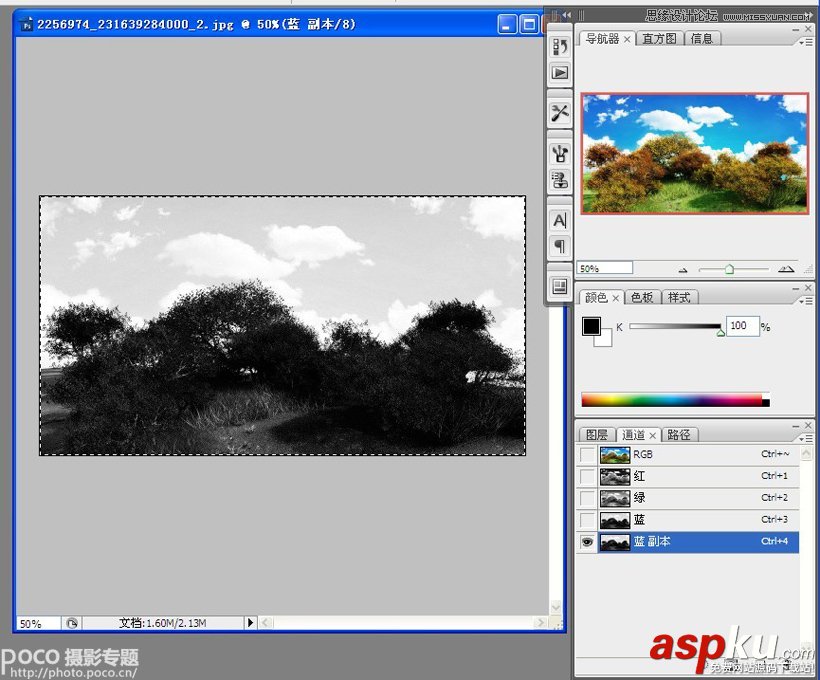Screen dimensions: 820x680
Task: Hide the 蓝 副本 channel
Action: coord(587,542)
